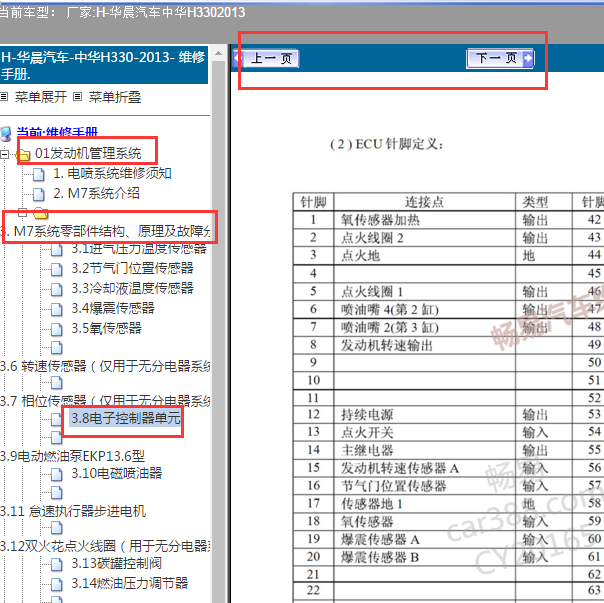Select 3.8电子控制器单元 entry
This screenshot has width=604, height=603.
(x=126, y=418)
